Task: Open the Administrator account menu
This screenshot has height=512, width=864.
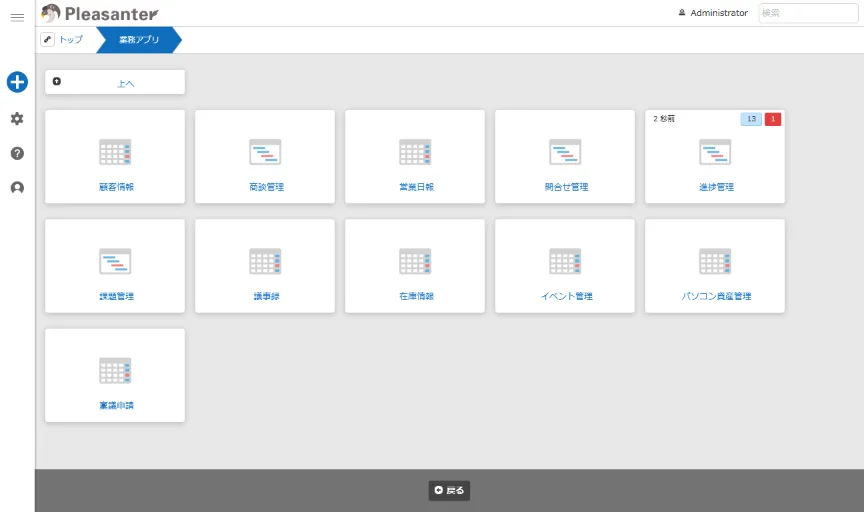Action: [713, 13]
